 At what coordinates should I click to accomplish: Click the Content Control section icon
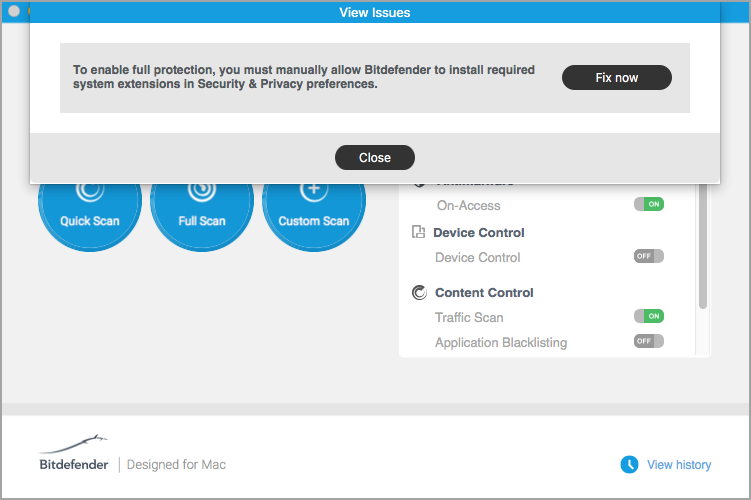419,292
